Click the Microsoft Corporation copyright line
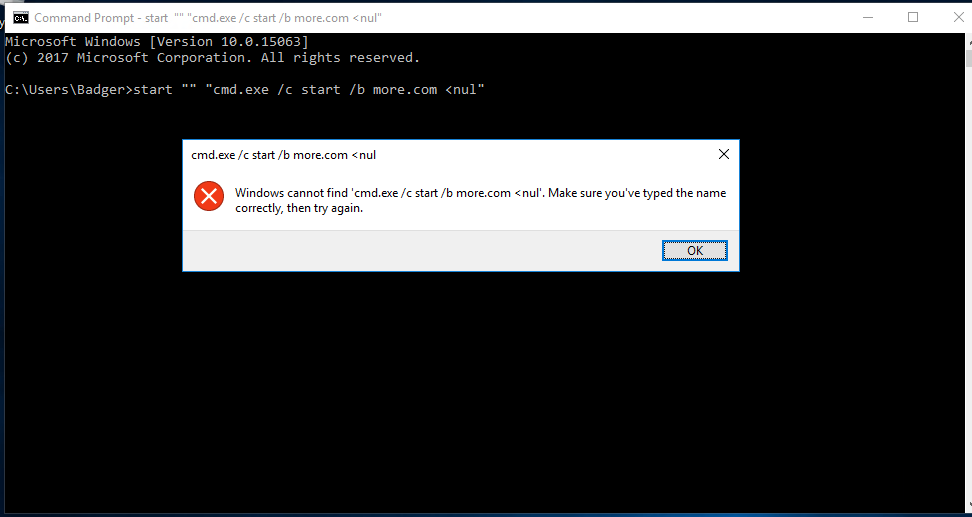Screen dimensions: 972x517 pyautogui.click(x=213, y=58)
